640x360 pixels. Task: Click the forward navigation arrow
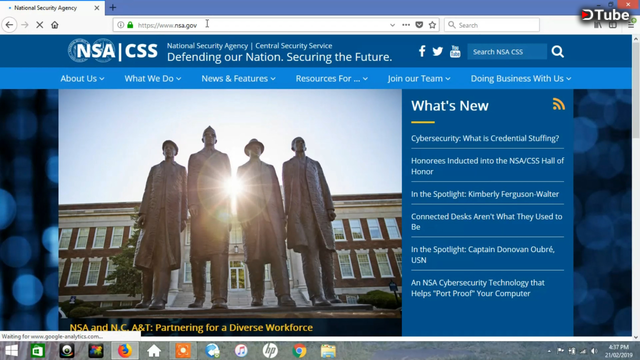(x=24, y=25)
